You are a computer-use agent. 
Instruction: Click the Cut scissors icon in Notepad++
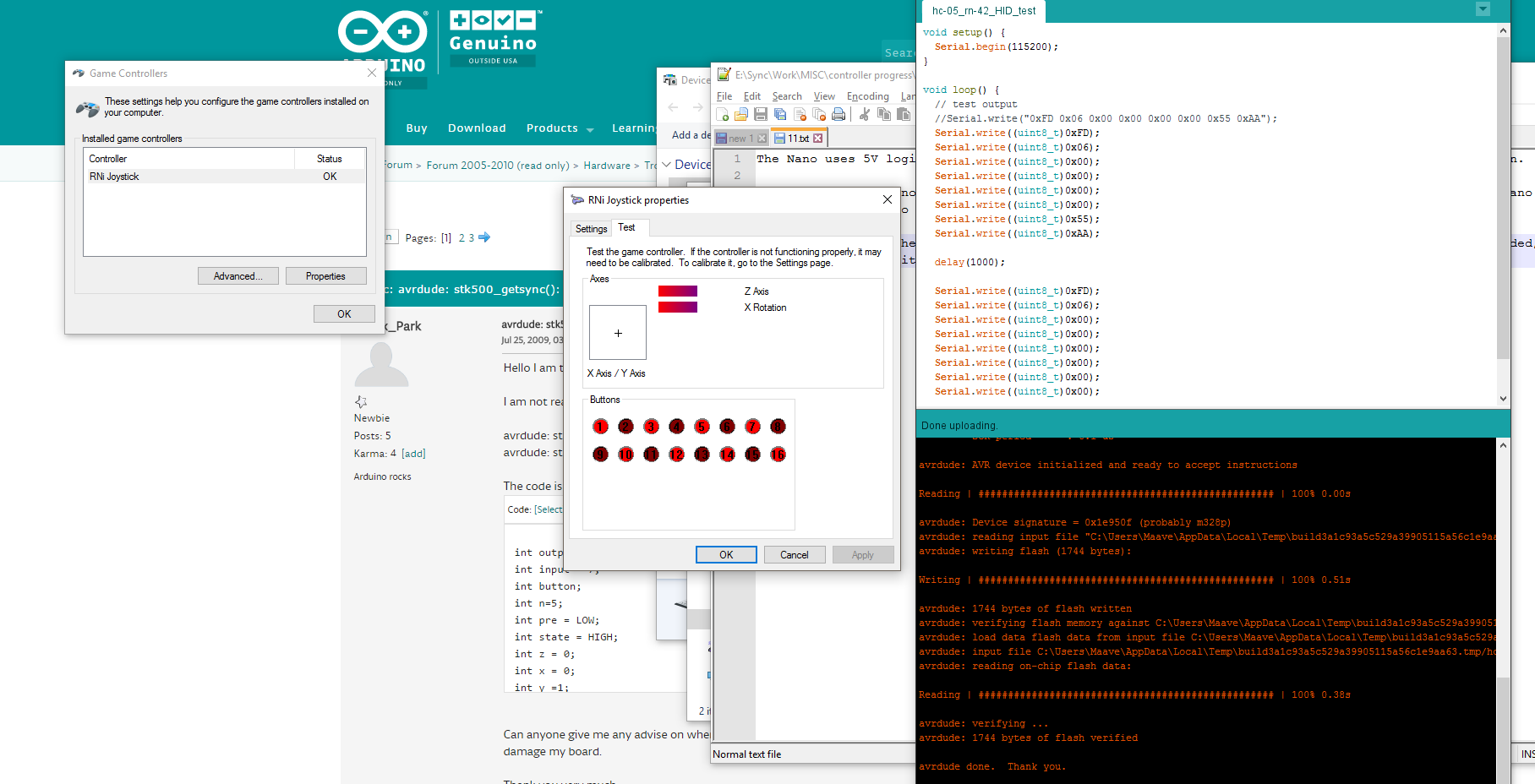coord(865,114)
